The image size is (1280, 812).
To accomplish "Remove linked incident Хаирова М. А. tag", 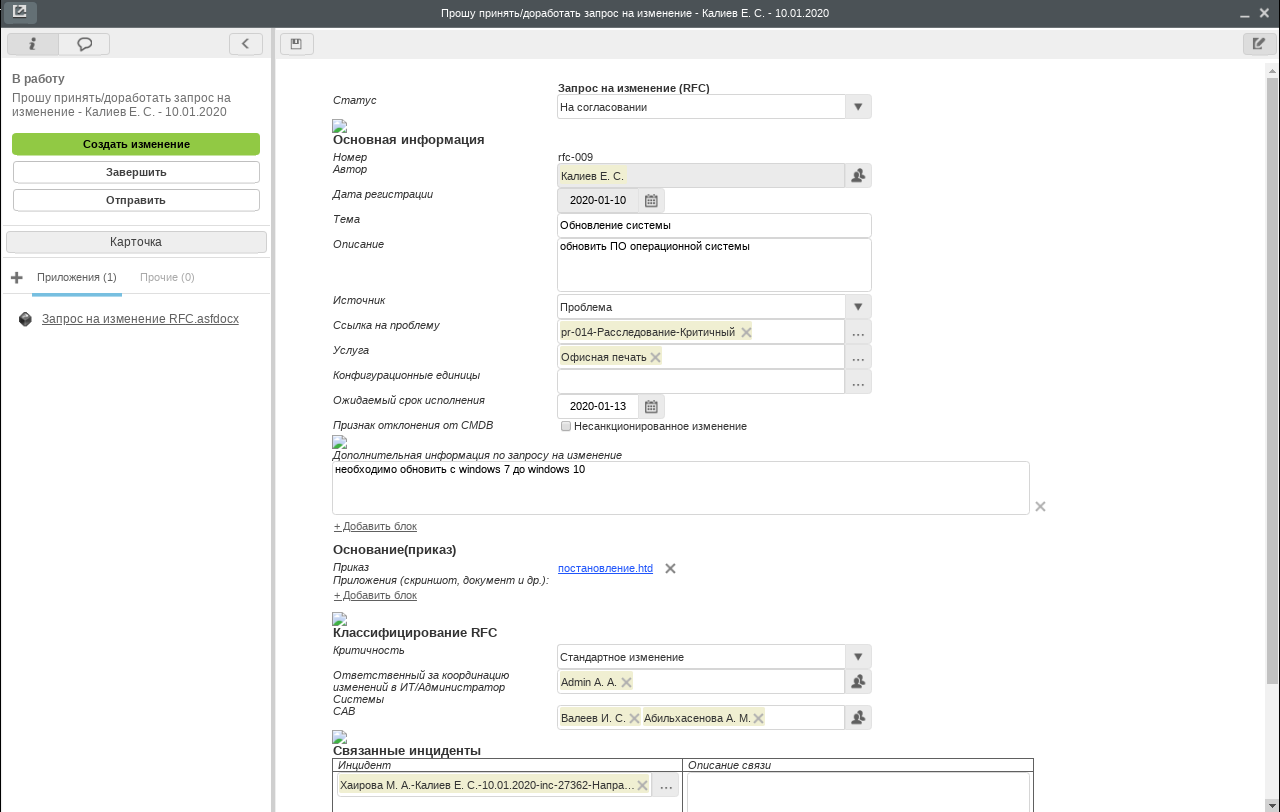I will click(x=642, y=785).
